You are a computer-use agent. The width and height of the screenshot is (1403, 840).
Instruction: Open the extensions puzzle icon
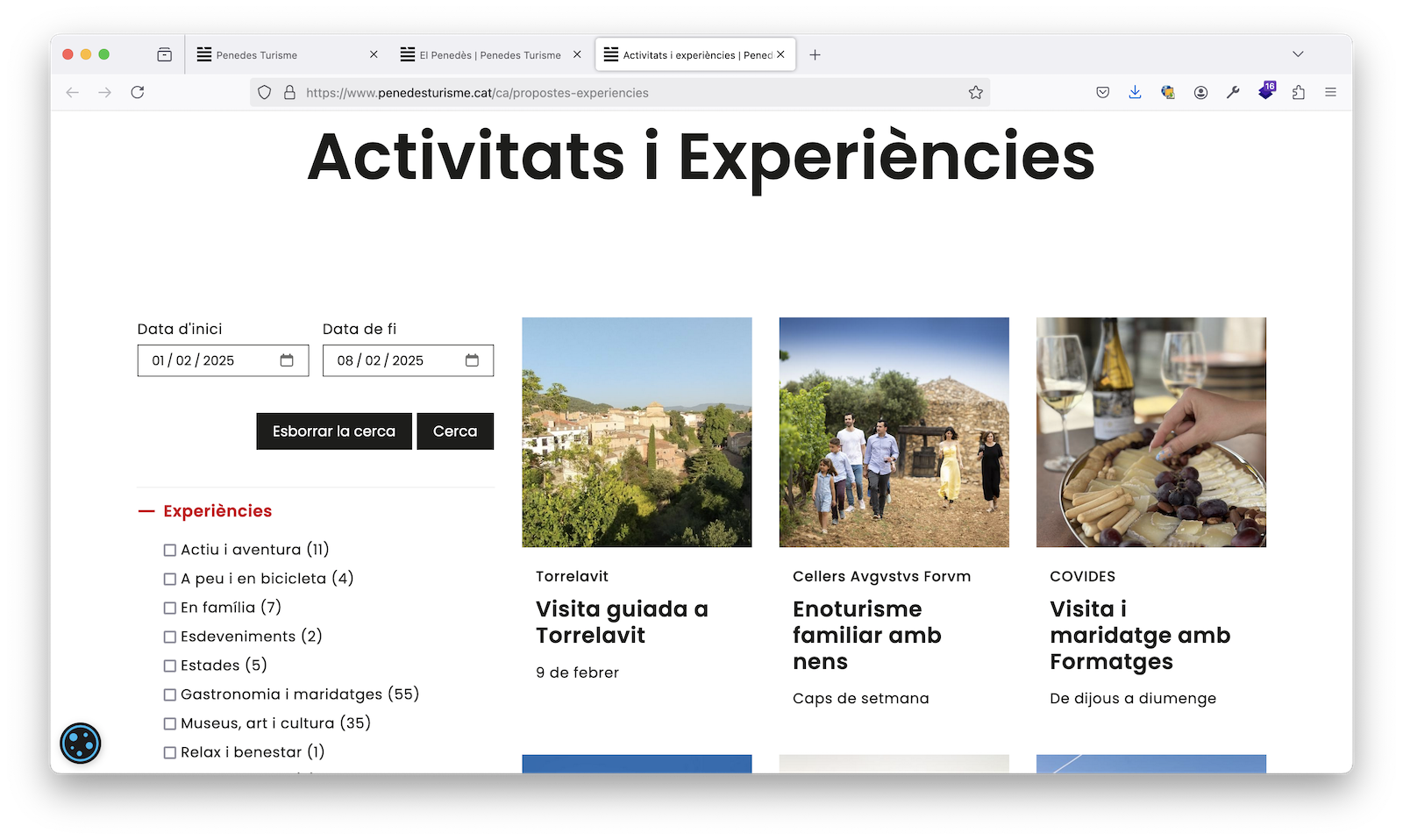pos(1298,92)
